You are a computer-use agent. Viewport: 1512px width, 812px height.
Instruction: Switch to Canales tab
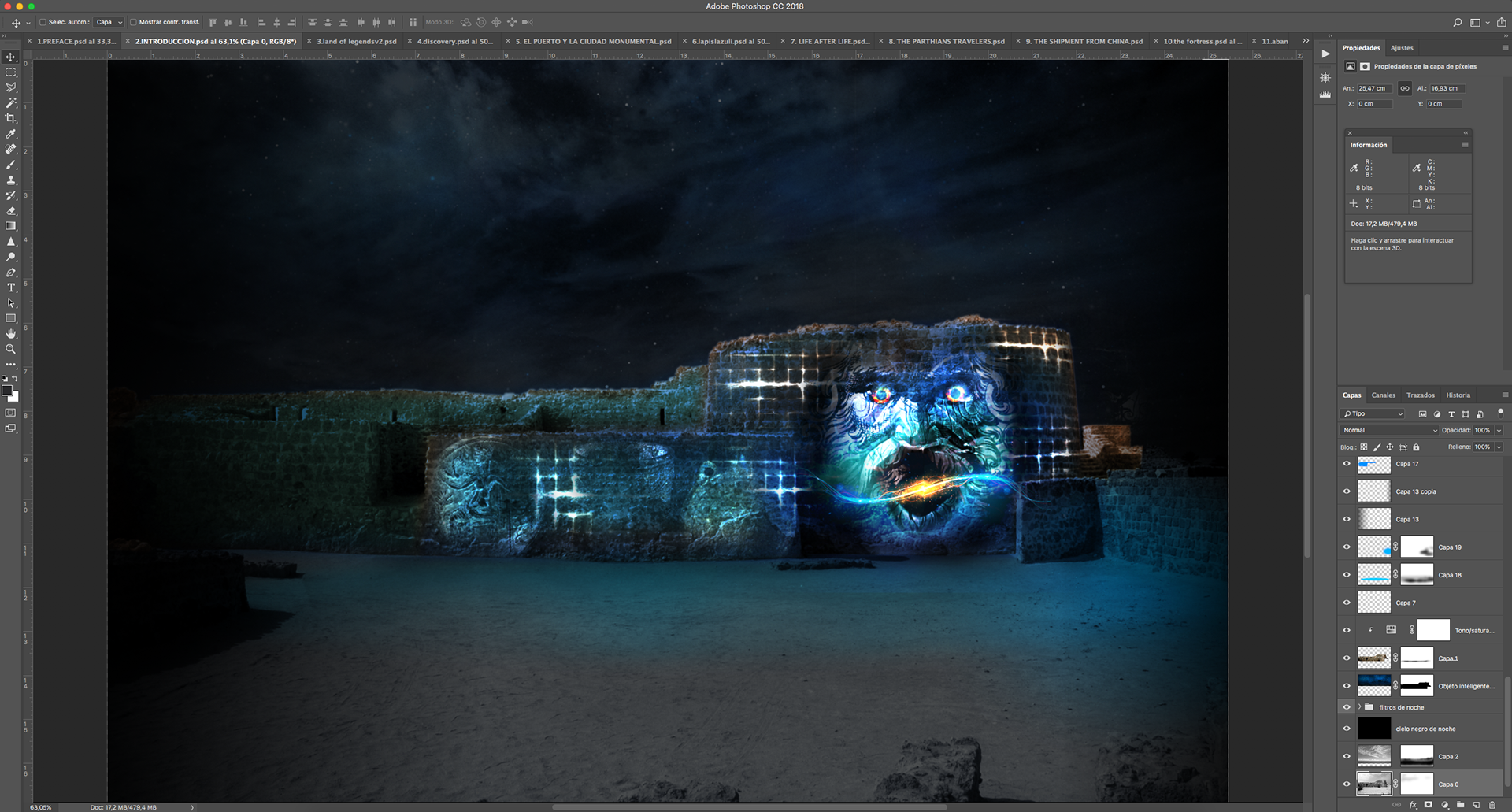[x=1383, y=395]
